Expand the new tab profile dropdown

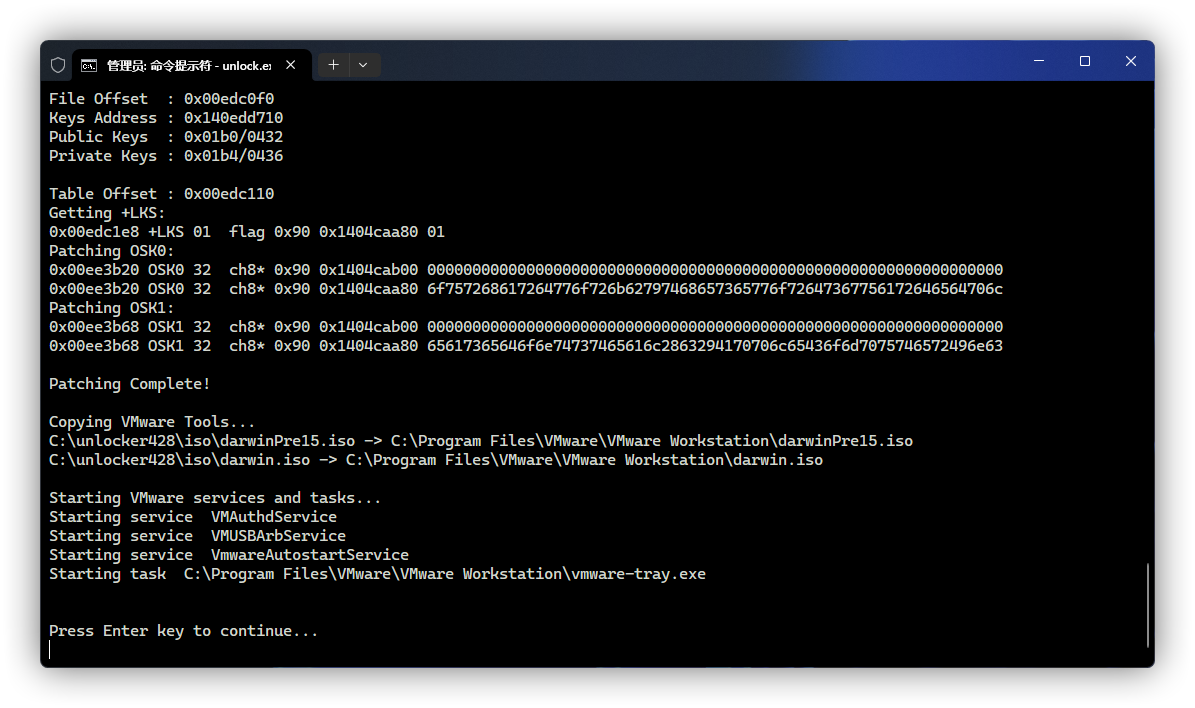click(364, 66)
